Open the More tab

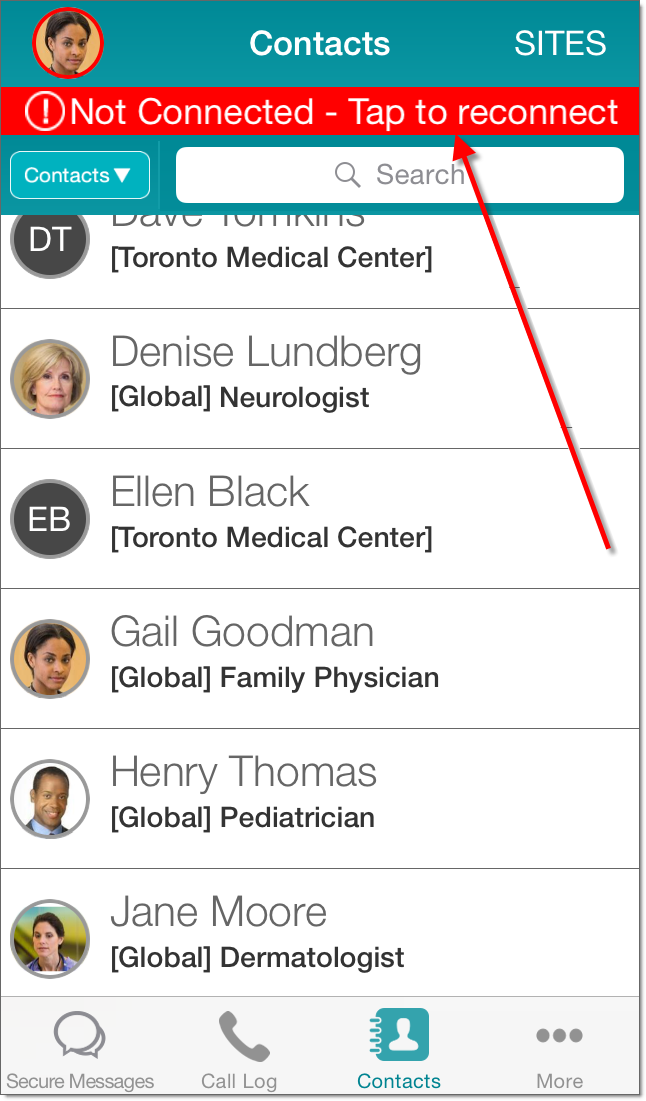point(559,1050)
